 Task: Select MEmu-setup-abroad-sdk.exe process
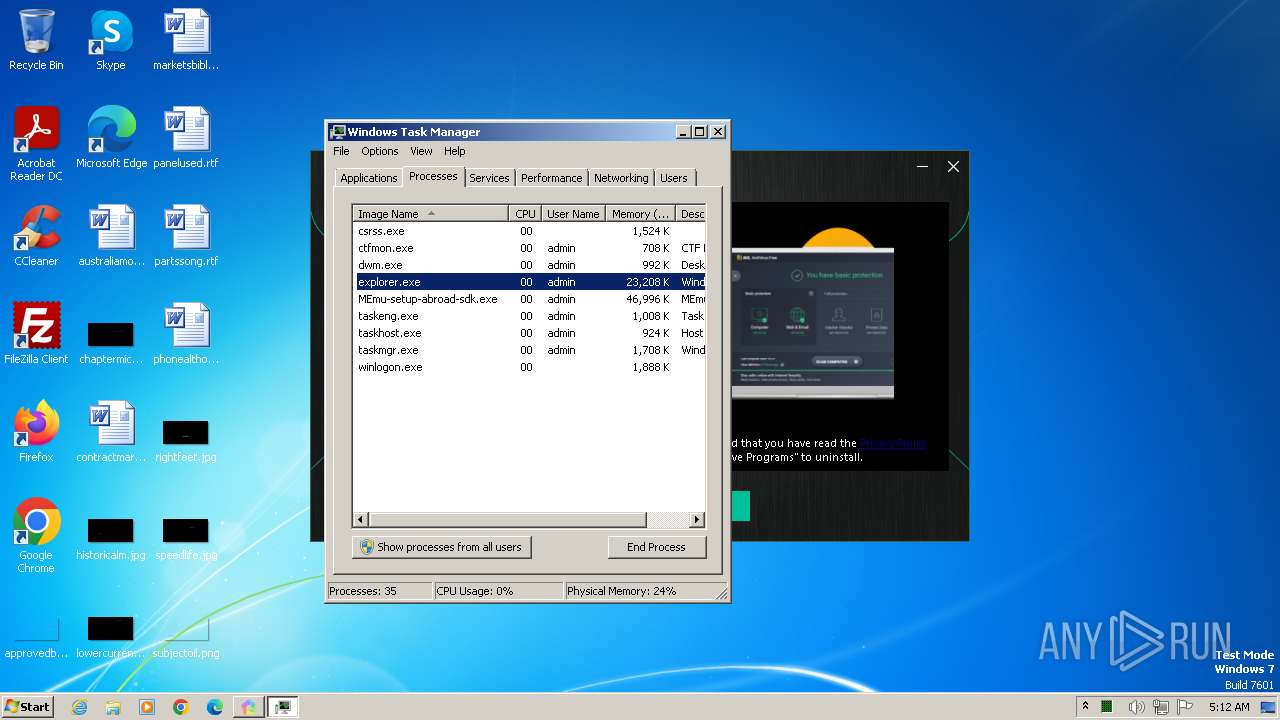coord(529,299)
